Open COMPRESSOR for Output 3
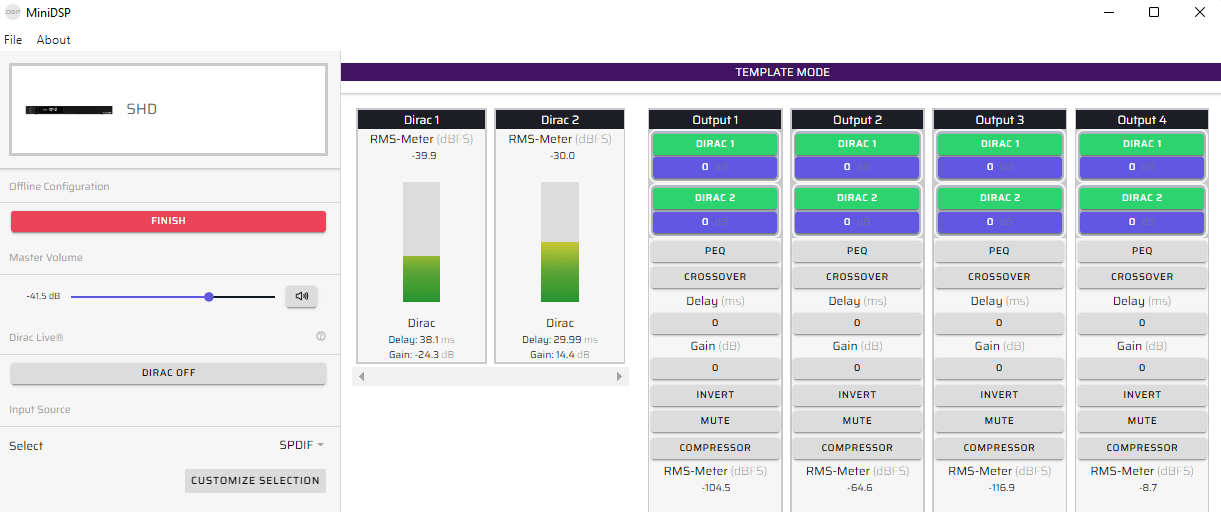This screenshot has width=1221, height=512. click(x=999, y=448)
